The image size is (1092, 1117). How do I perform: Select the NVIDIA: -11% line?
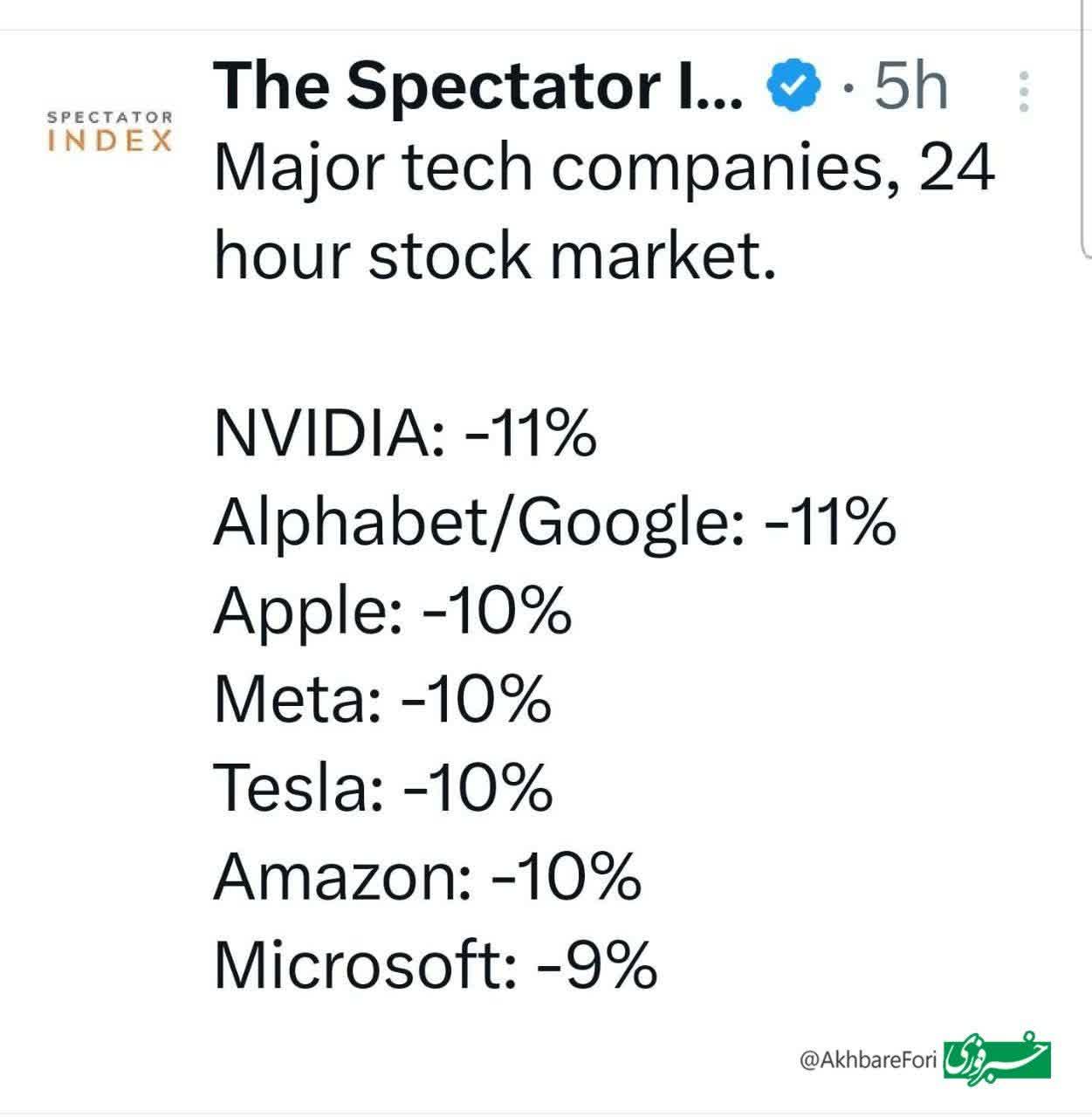(405, 434)
